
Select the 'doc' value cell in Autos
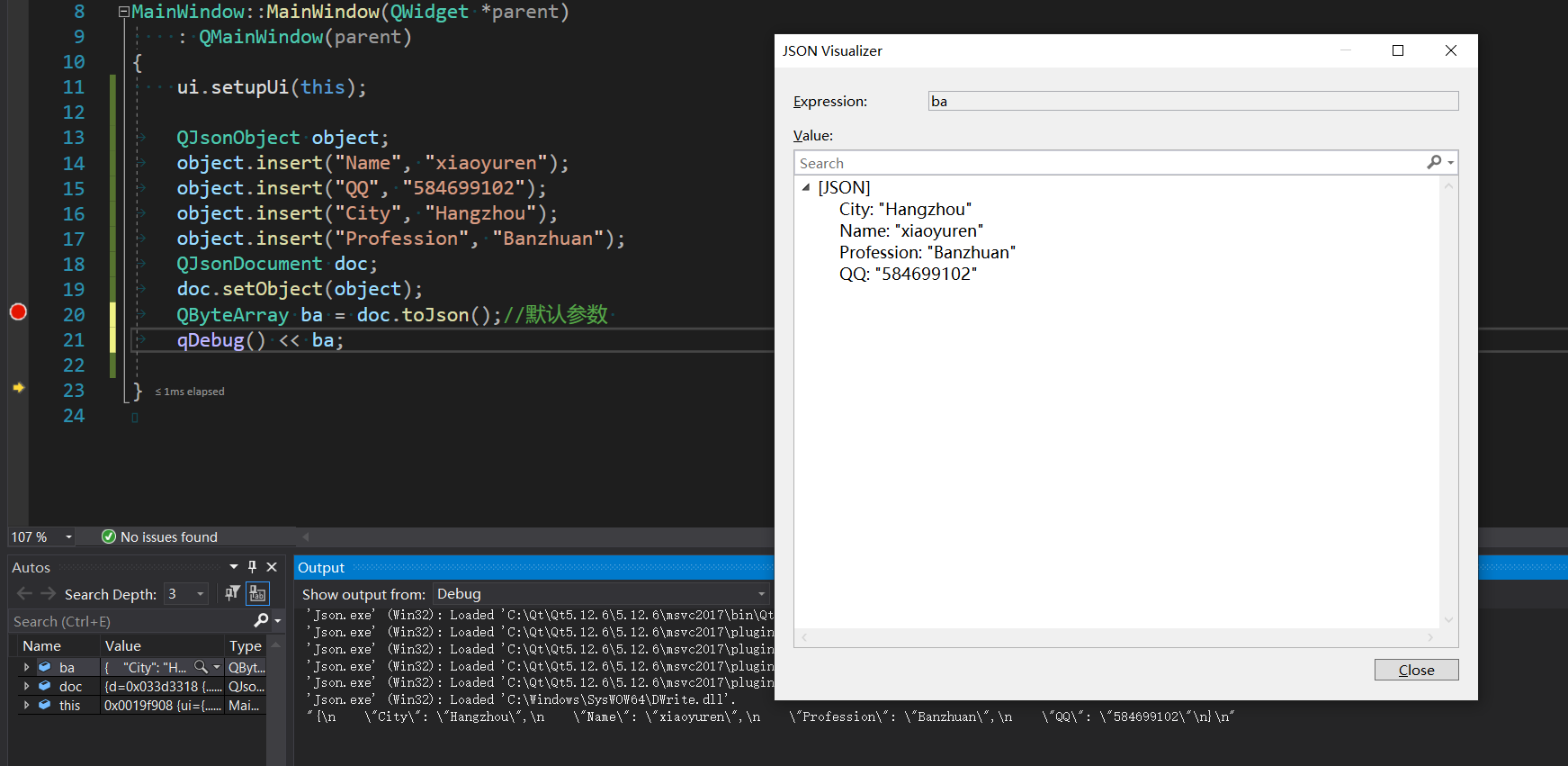(x=162, y=686)
